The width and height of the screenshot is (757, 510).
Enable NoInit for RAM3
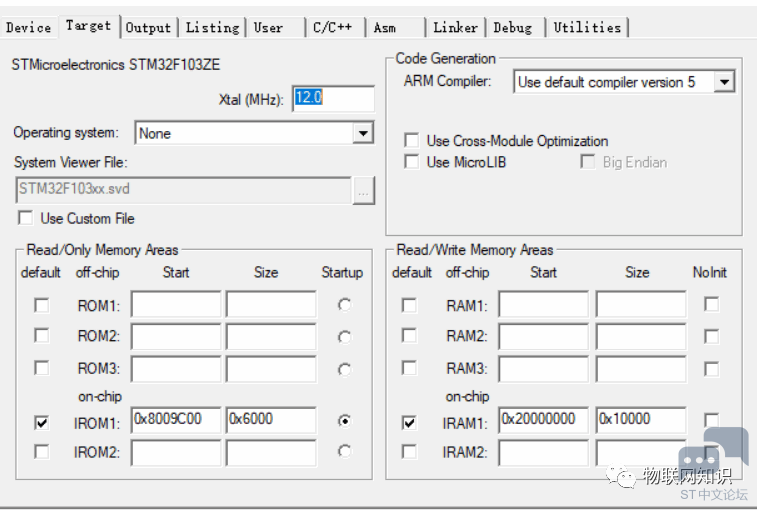pyautogui.click(x=712, y=369)
